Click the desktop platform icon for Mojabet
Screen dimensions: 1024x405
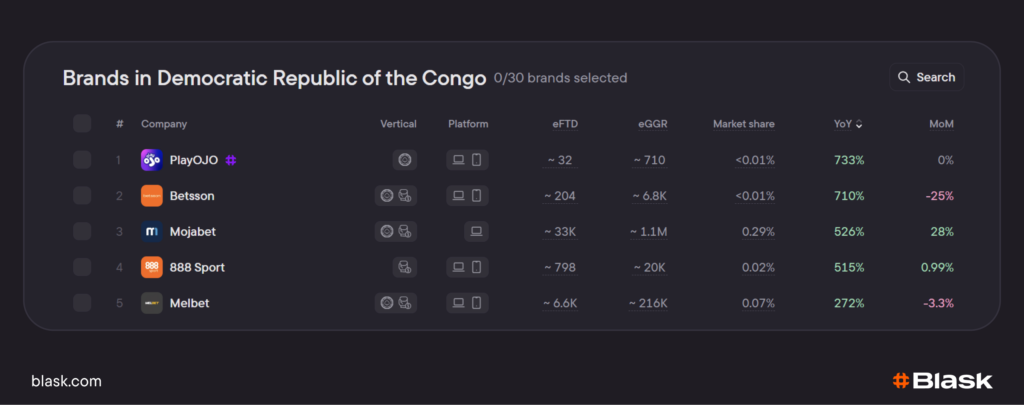pos(476,232)
